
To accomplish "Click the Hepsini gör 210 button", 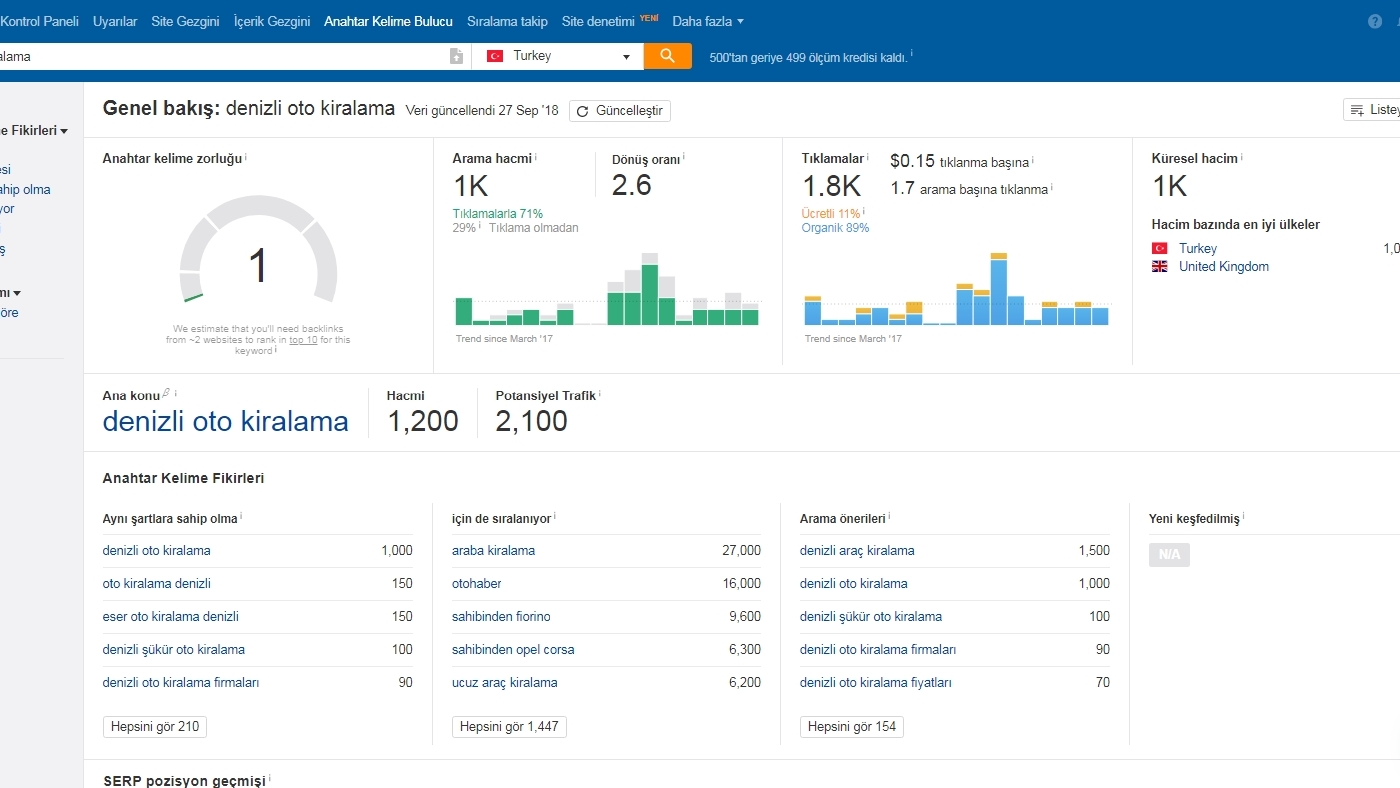I will tap(155, 727).
